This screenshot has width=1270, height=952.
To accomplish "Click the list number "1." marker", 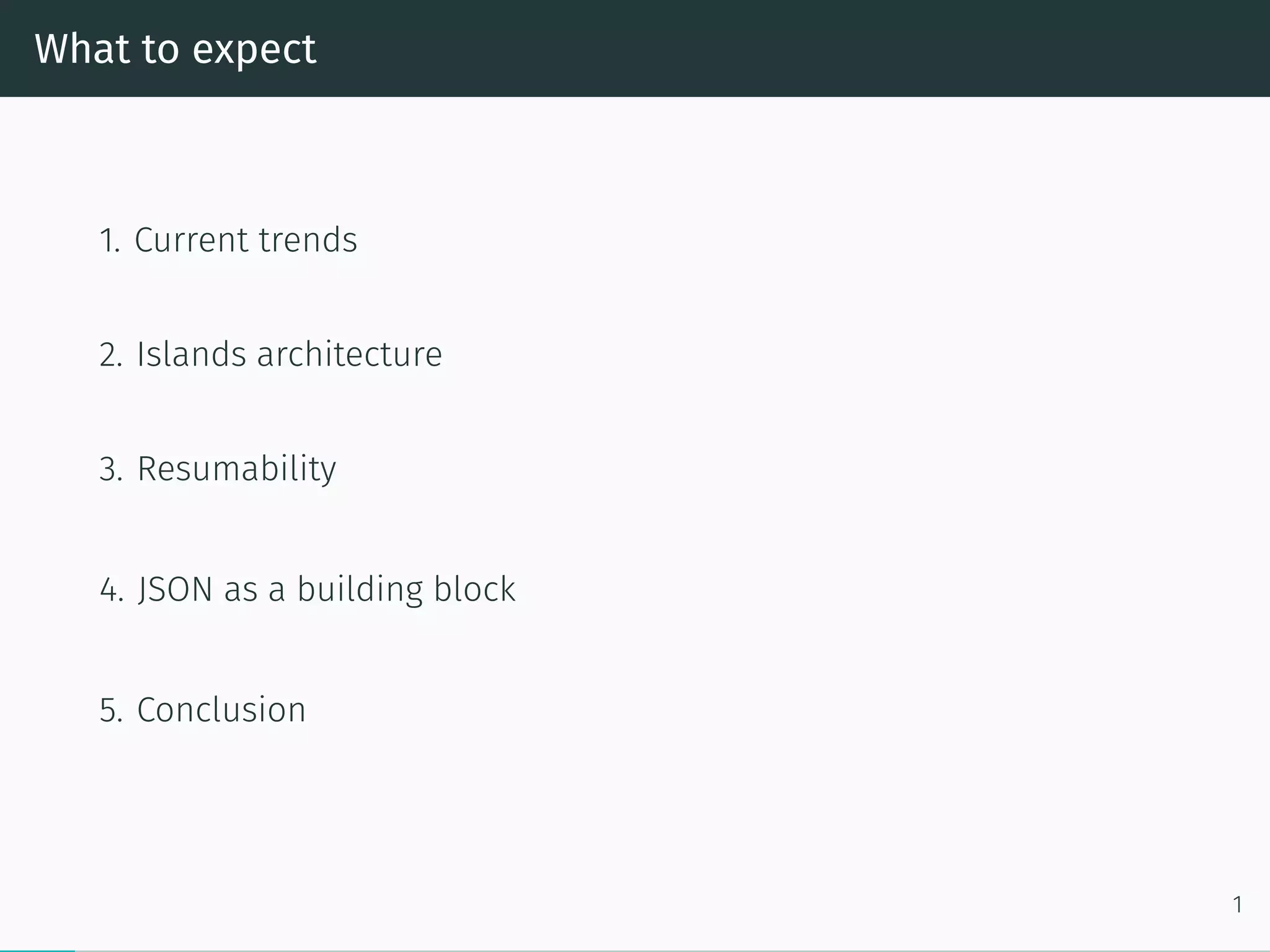I will click(x=110, y=240).
